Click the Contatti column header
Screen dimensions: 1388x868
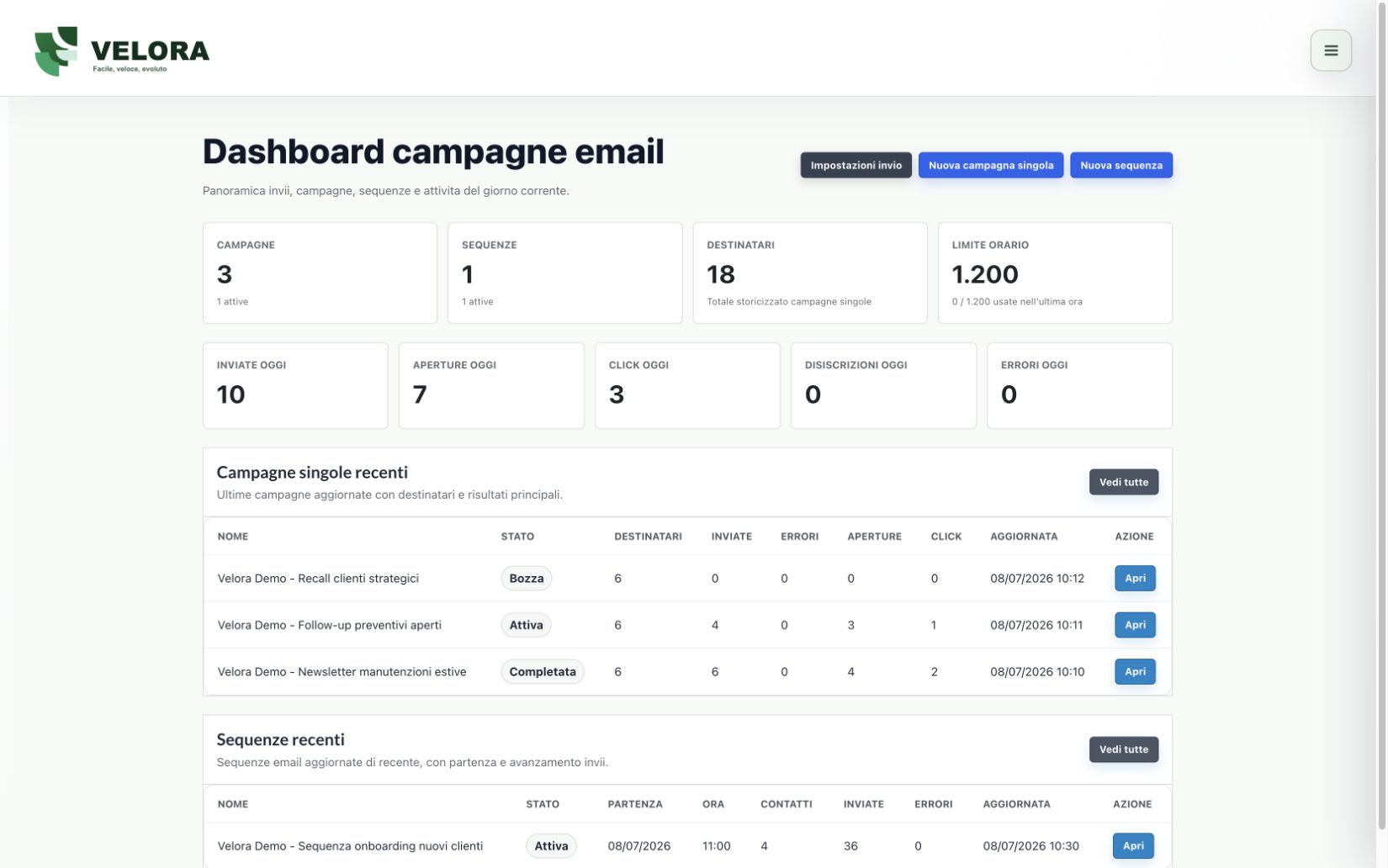click(787, 803)
